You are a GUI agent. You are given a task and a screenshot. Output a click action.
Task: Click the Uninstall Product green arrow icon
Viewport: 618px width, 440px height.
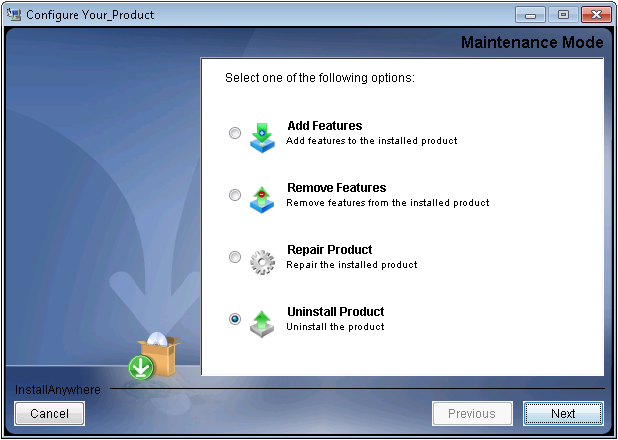(261, 321)
